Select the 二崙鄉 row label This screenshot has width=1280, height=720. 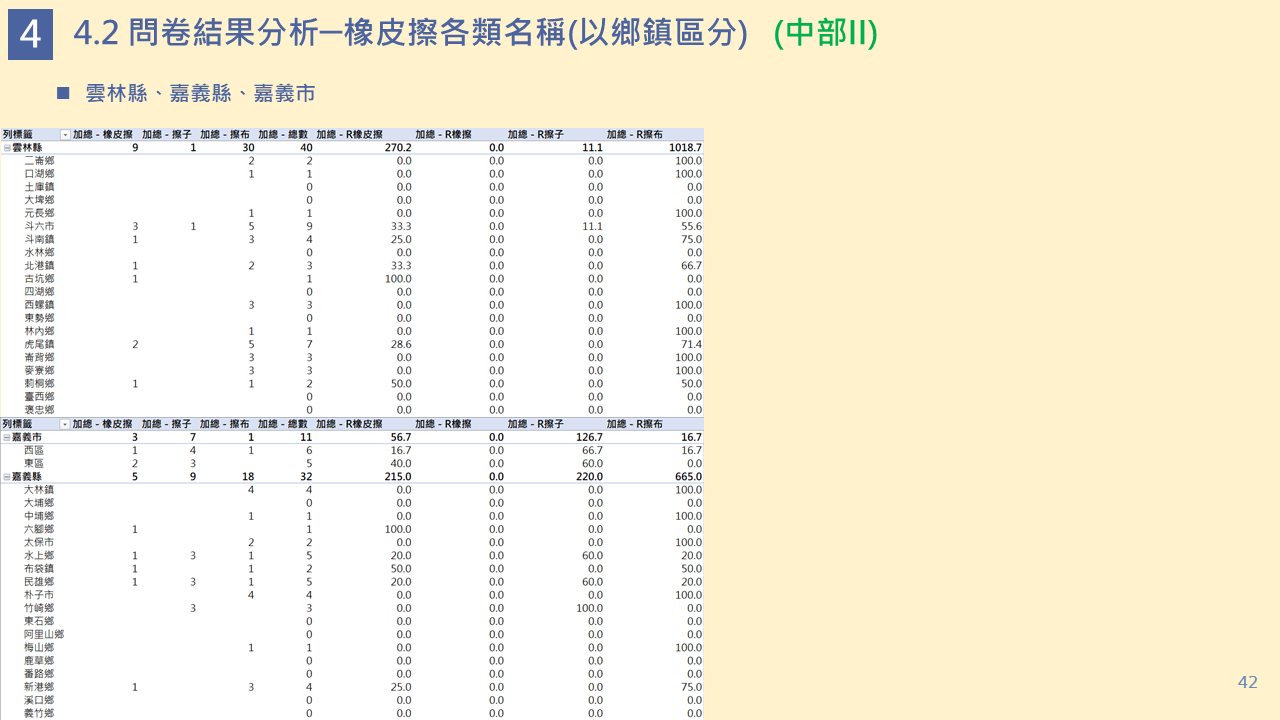(x=39, y=160)
